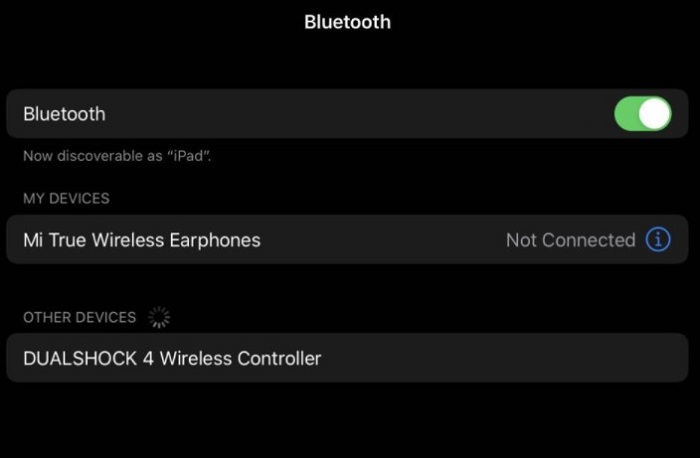Click the Not Connected status text
Image resolution: width=700 pixels, height=458 pixels.
pyautogui.click(x=571, y=240)
